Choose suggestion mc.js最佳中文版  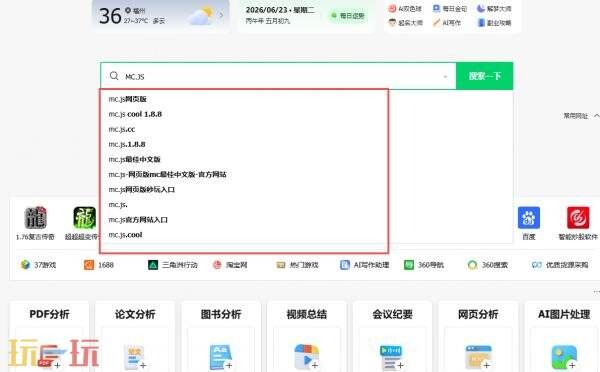[134, 159]
